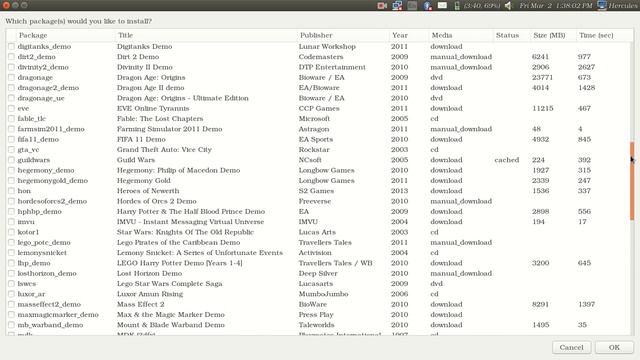The height and width of the screenshot is (360, 640).
Task: Select the kotor1 checkbox
Action: [11, 232]
